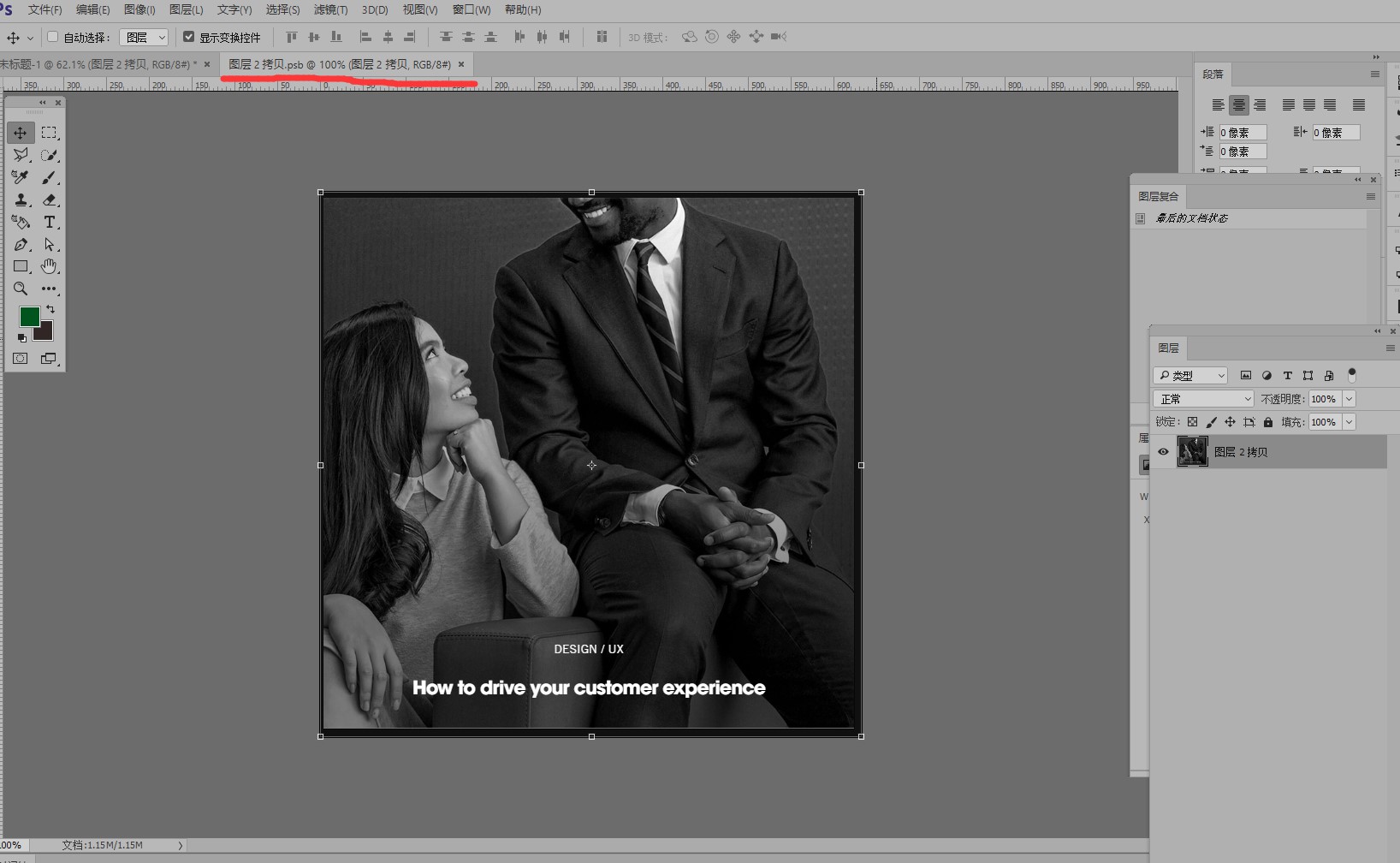Open the 滤镜(T) menu
Viewport: 1400px width, 863px height.
(x=330, y=10)
